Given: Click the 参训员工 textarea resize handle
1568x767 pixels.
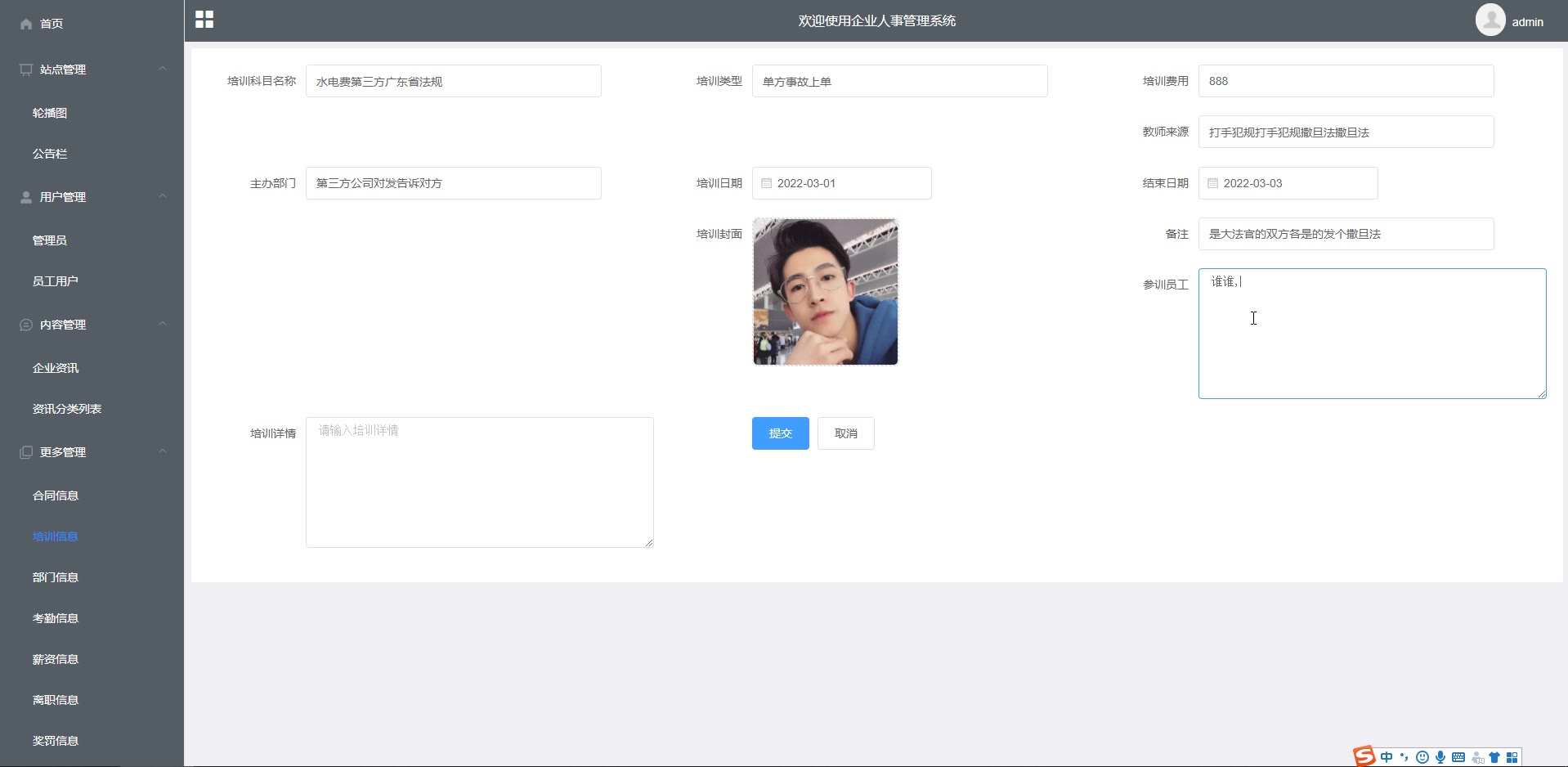Looking at the screenshot, I should click(1542, 394).
